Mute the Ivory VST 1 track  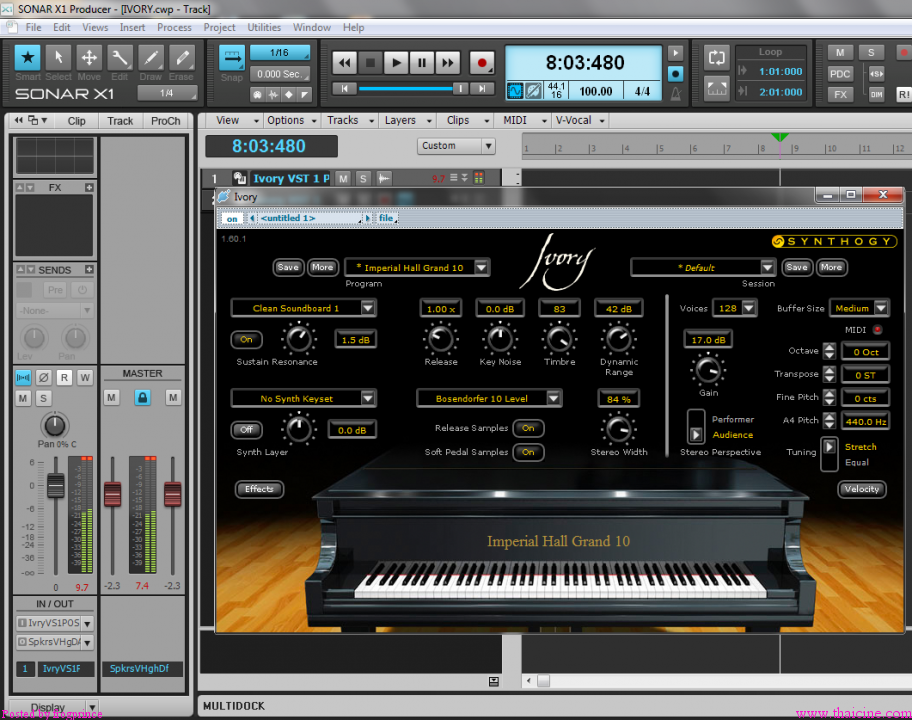click(x=344, y=179)
